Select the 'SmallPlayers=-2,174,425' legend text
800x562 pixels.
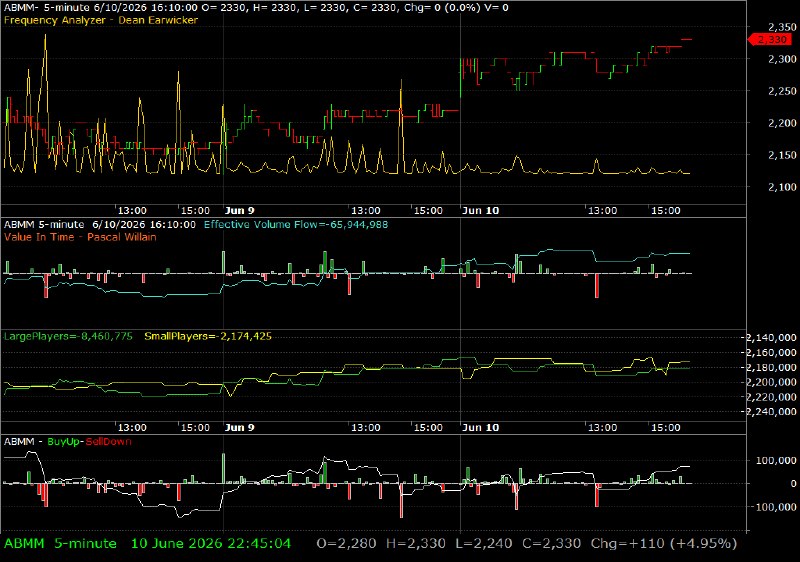pos(208,336)
